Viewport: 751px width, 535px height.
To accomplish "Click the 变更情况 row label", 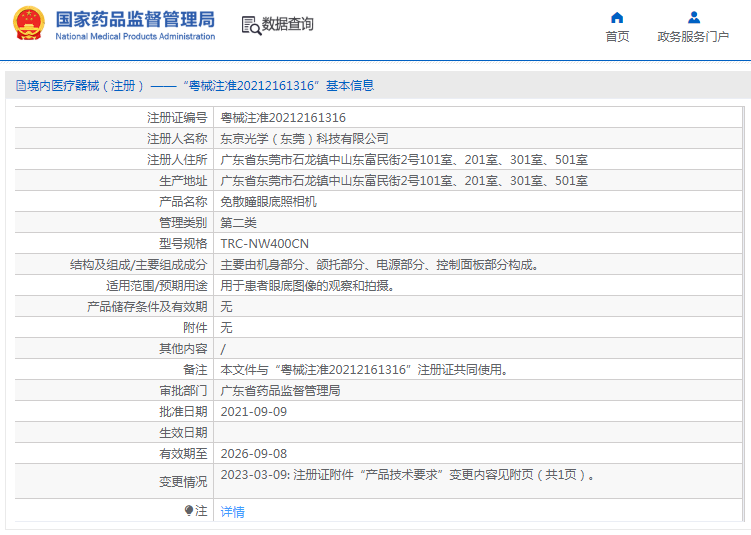I will tap(183, 481).
